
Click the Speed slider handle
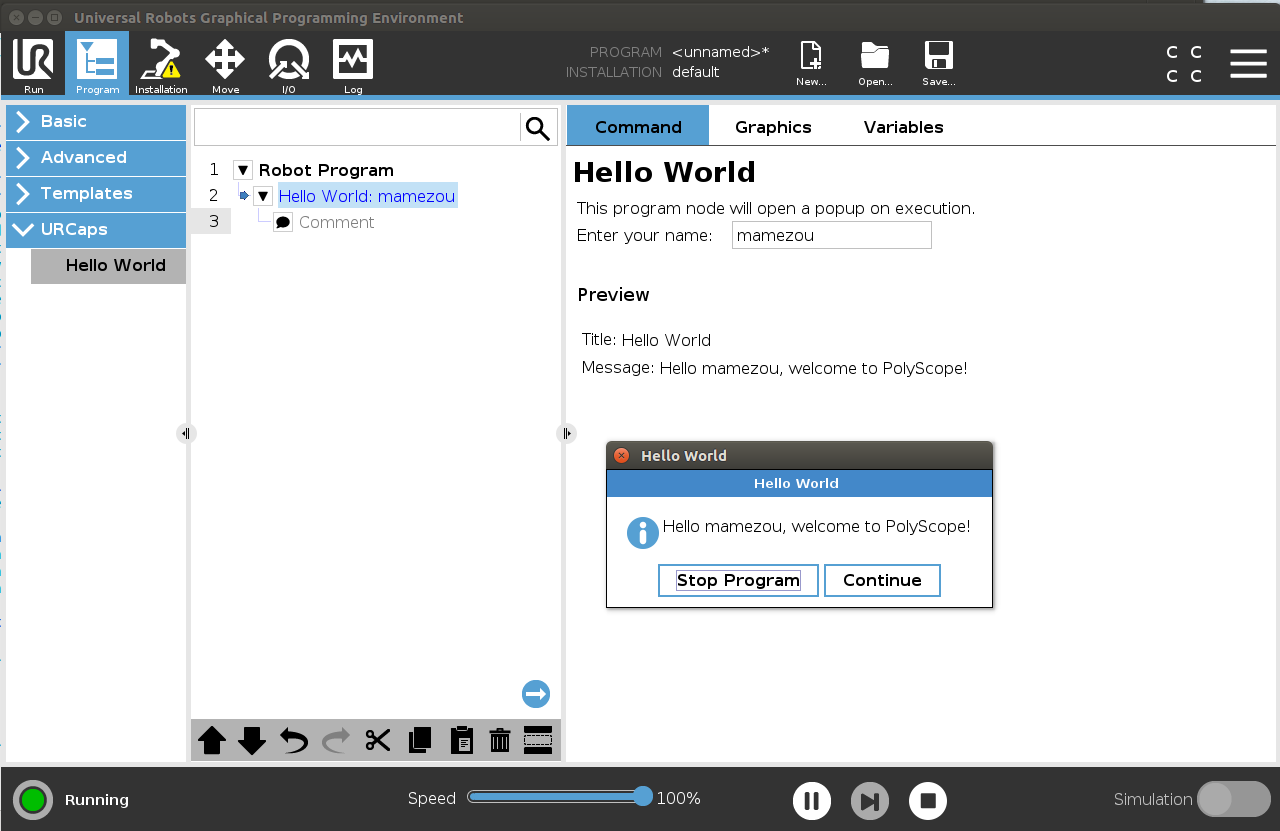tap(643, 796)
